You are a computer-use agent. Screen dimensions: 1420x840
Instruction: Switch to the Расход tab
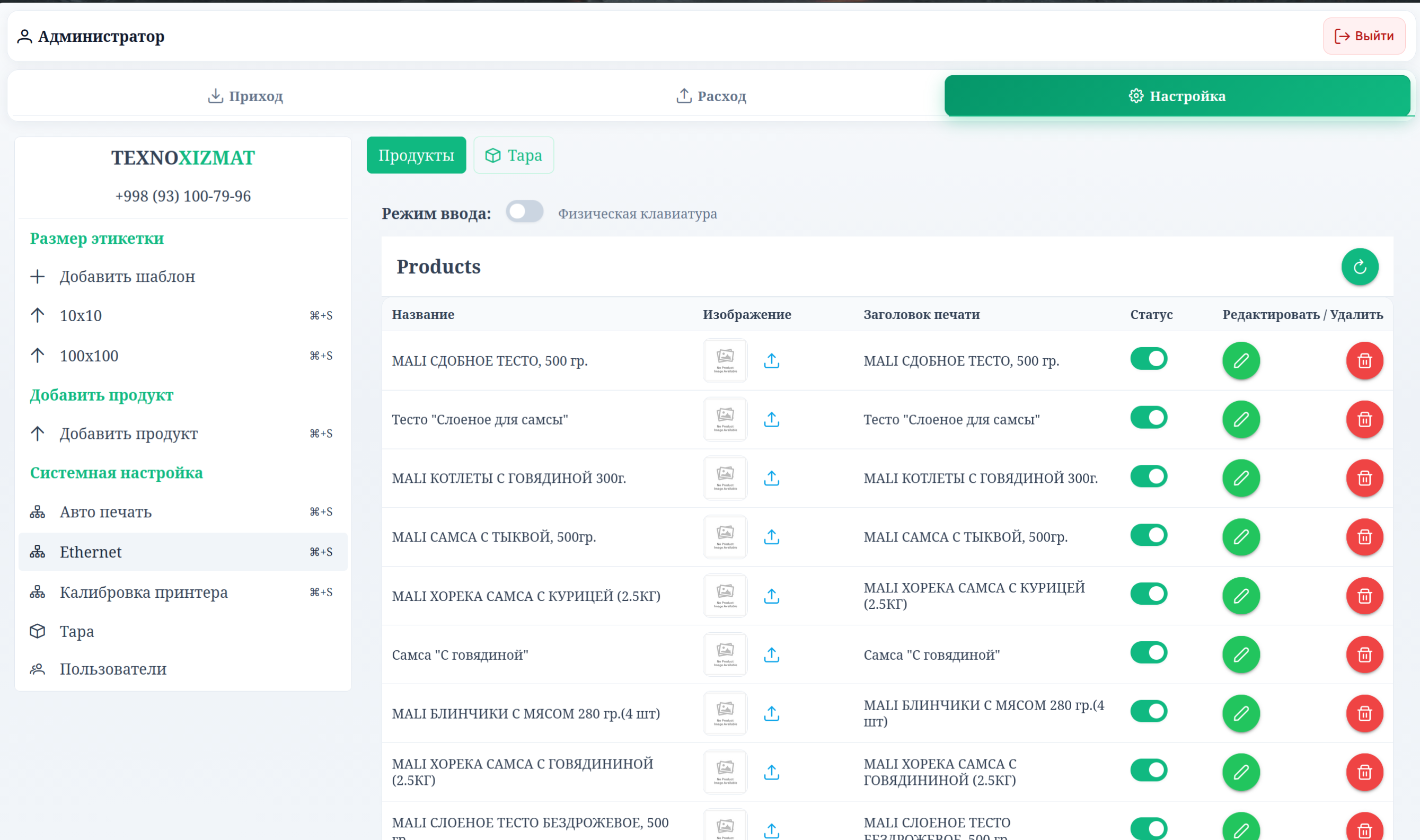pyautogui.click(x=711, y=96)
